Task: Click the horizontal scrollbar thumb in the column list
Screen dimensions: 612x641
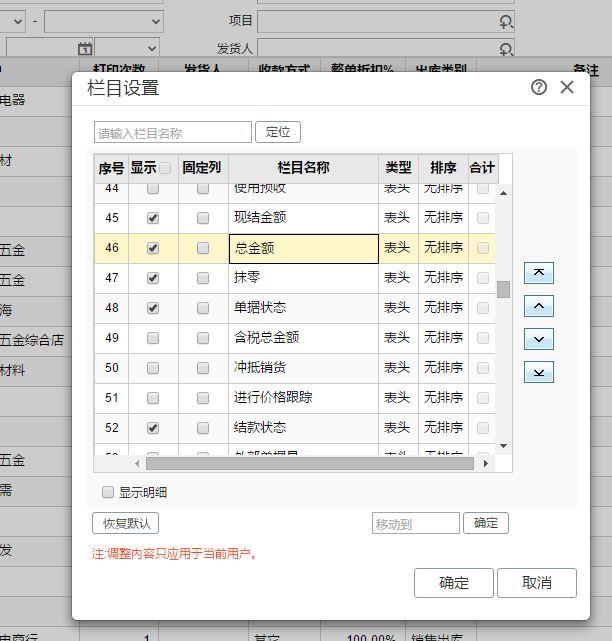Action: click(310, 464)
